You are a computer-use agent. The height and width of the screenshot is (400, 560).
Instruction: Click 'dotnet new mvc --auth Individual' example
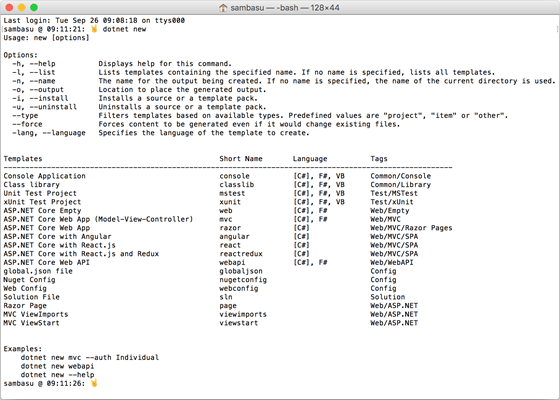[90, 358]
